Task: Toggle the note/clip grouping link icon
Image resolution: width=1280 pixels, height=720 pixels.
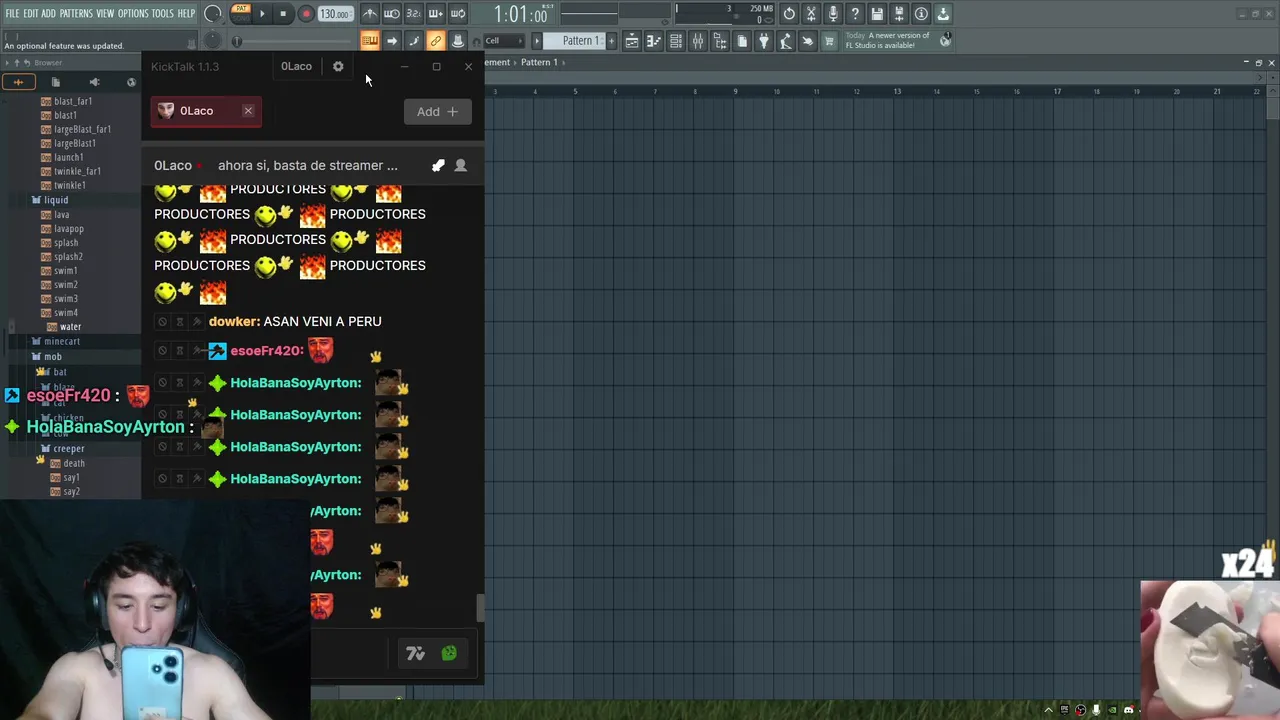Action: (435, 41)
